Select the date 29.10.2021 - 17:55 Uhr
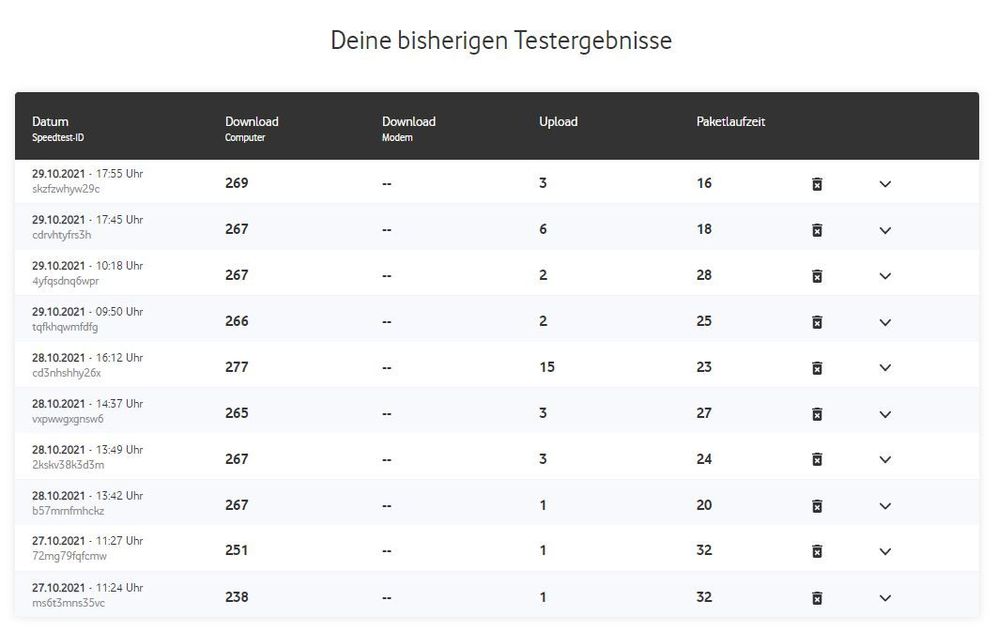This screenshot has width=998, height=634. (87, 174)
